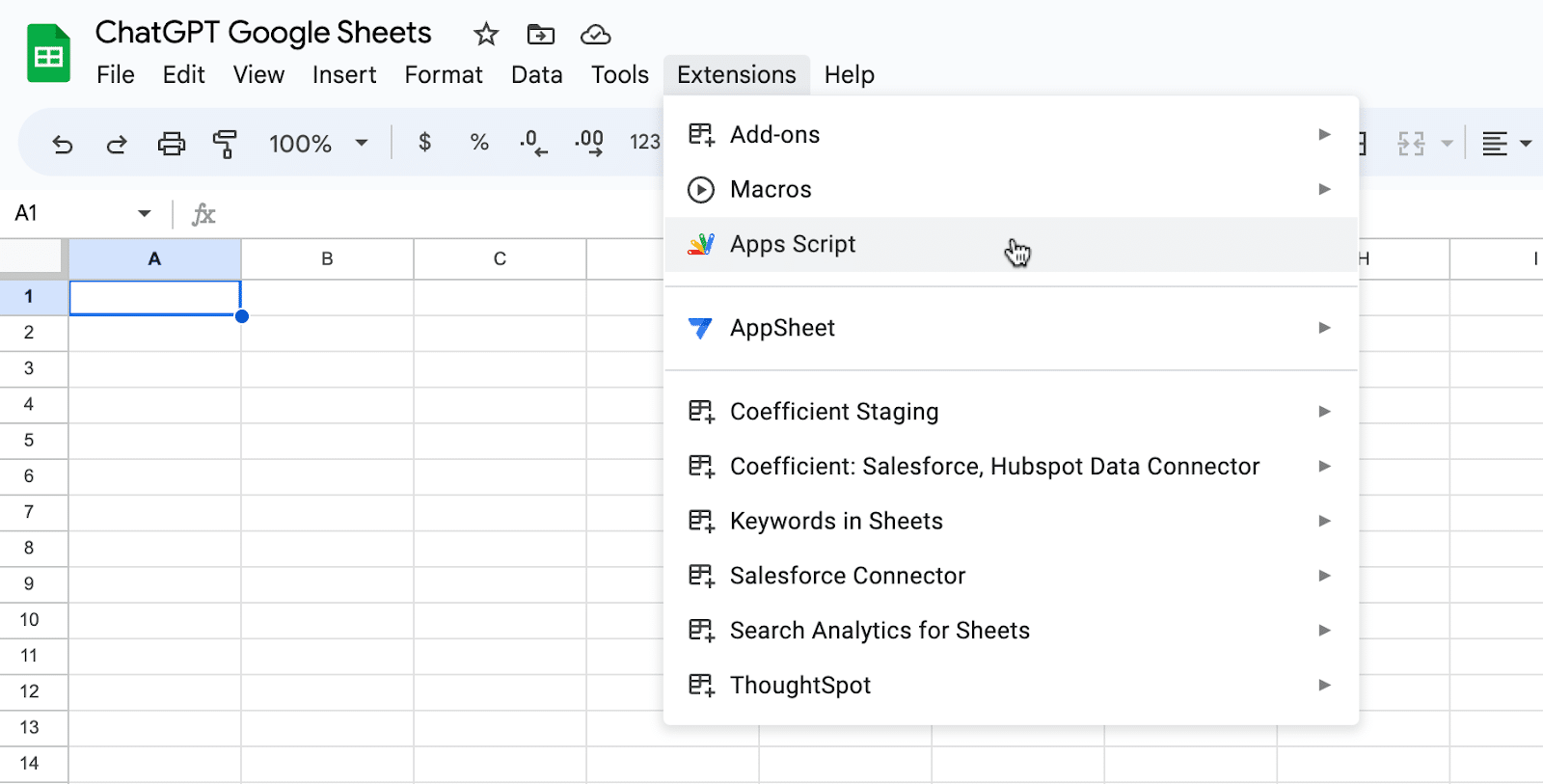1543x784 pixels.
Task: Expand the ThoughtSpot submenu arrow
Action: click(x=1325, y=685)
